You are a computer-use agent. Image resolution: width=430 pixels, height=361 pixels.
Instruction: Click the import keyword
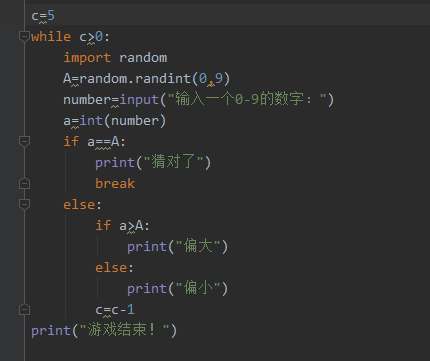coord(87,58)
